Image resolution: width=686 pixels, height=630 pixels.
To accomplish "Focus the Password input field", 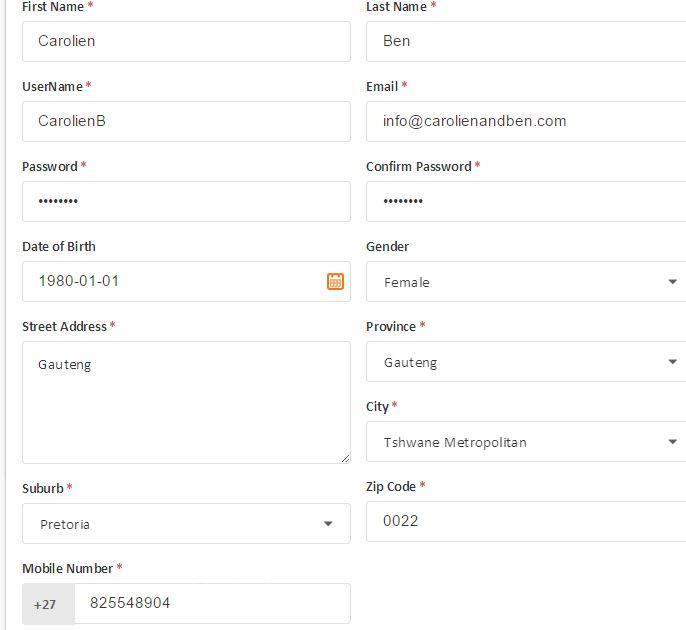I will [x=186, y=201].
